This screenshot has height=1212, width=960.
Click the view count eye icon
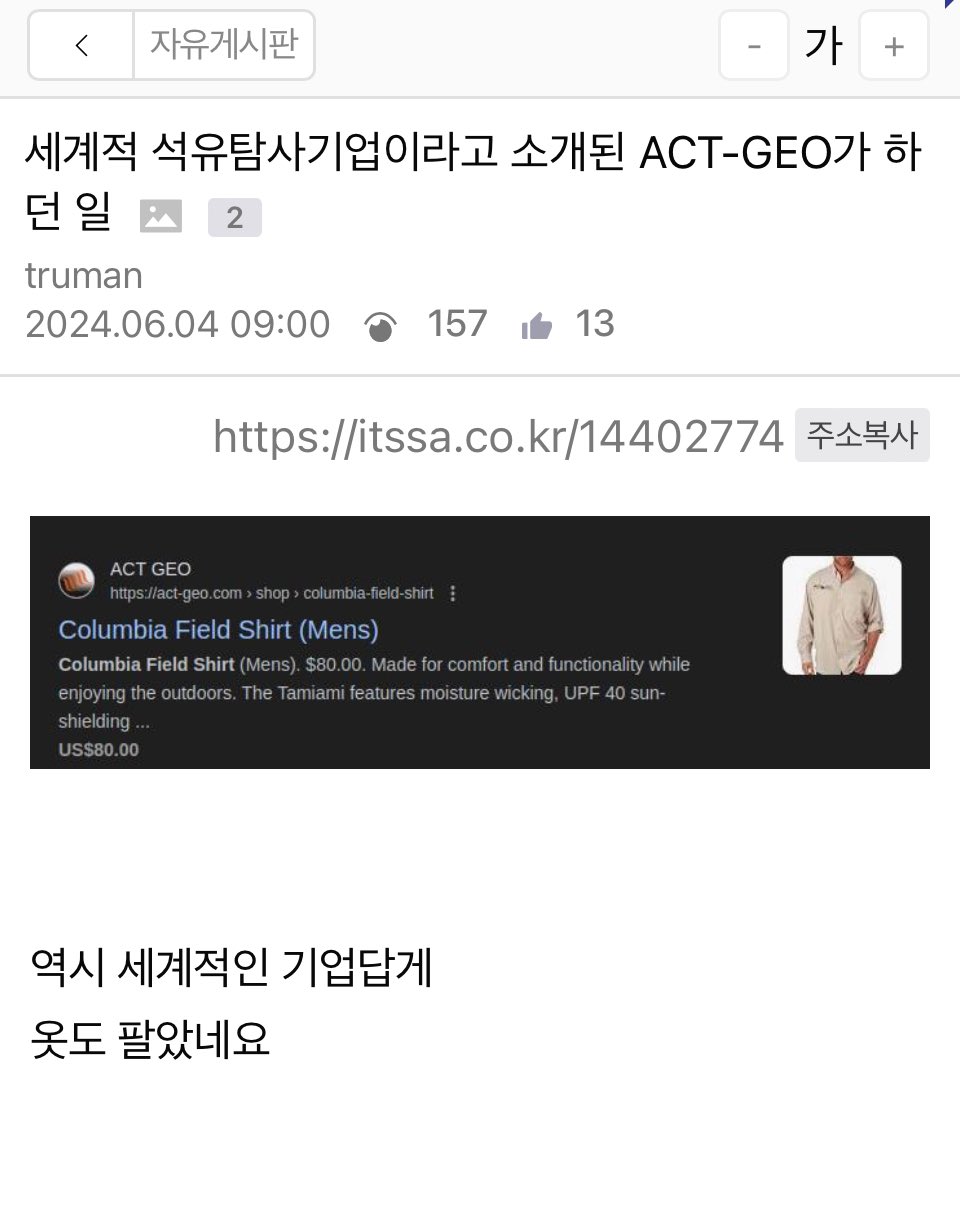381,326
